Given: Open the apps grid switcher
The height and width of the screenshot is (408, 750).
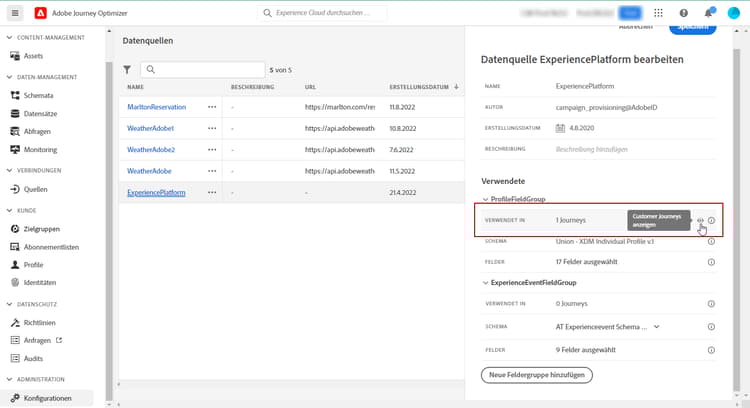Looking at the screenshot, I should tap(659, 13).
